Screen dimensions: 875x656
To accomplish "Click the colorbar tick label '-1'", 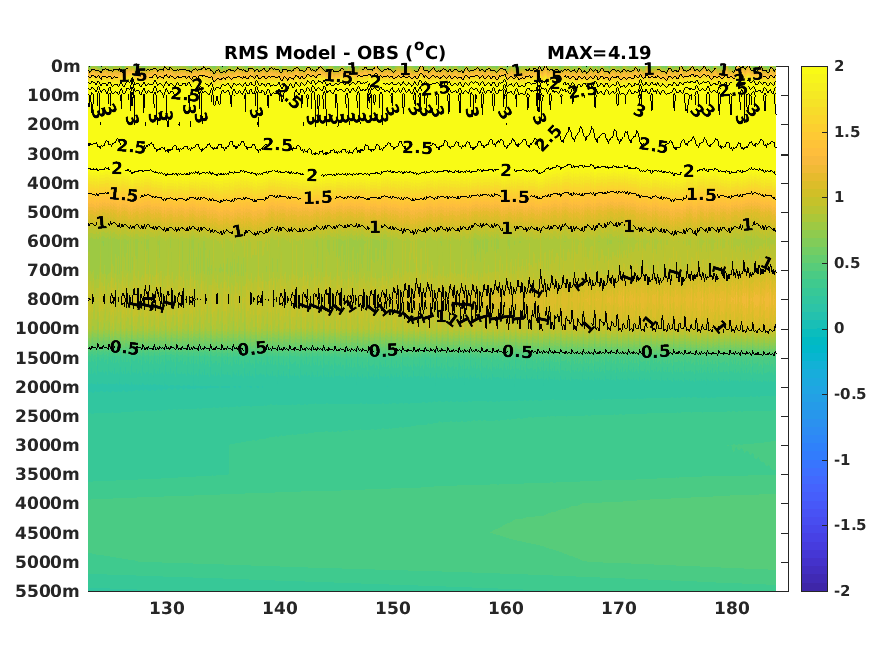I will pyautogui.click(x=842, y=460).
